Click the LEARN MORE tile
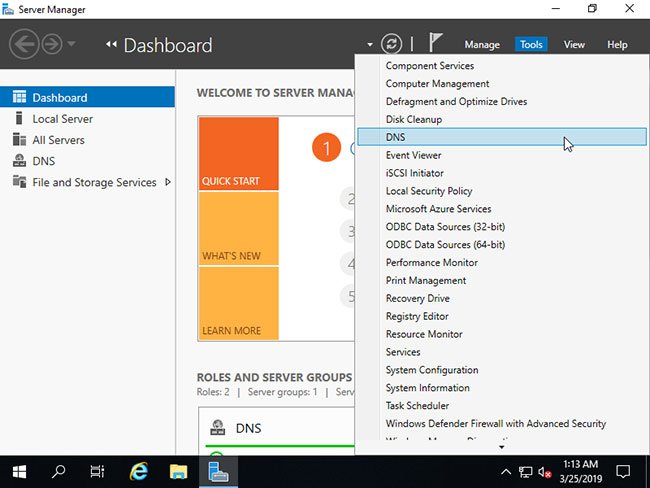 [x=239, y=303]
